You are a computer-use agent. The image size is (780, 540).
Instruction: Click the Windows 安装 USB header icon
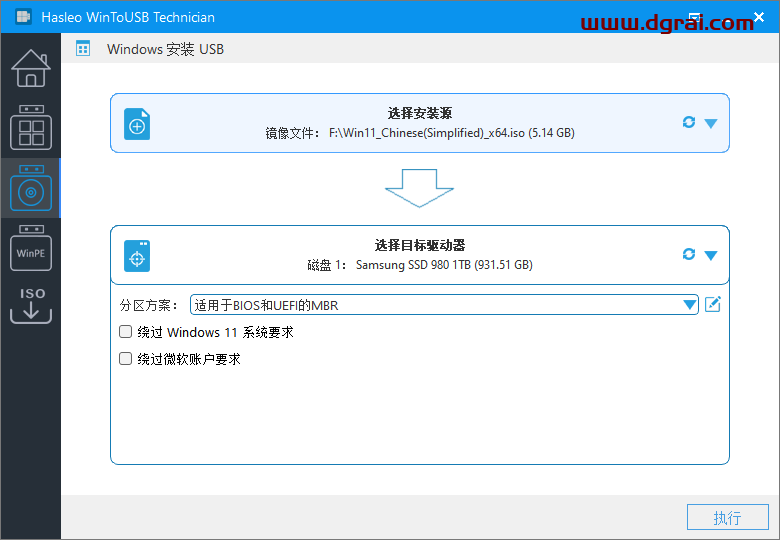point(83,49)
